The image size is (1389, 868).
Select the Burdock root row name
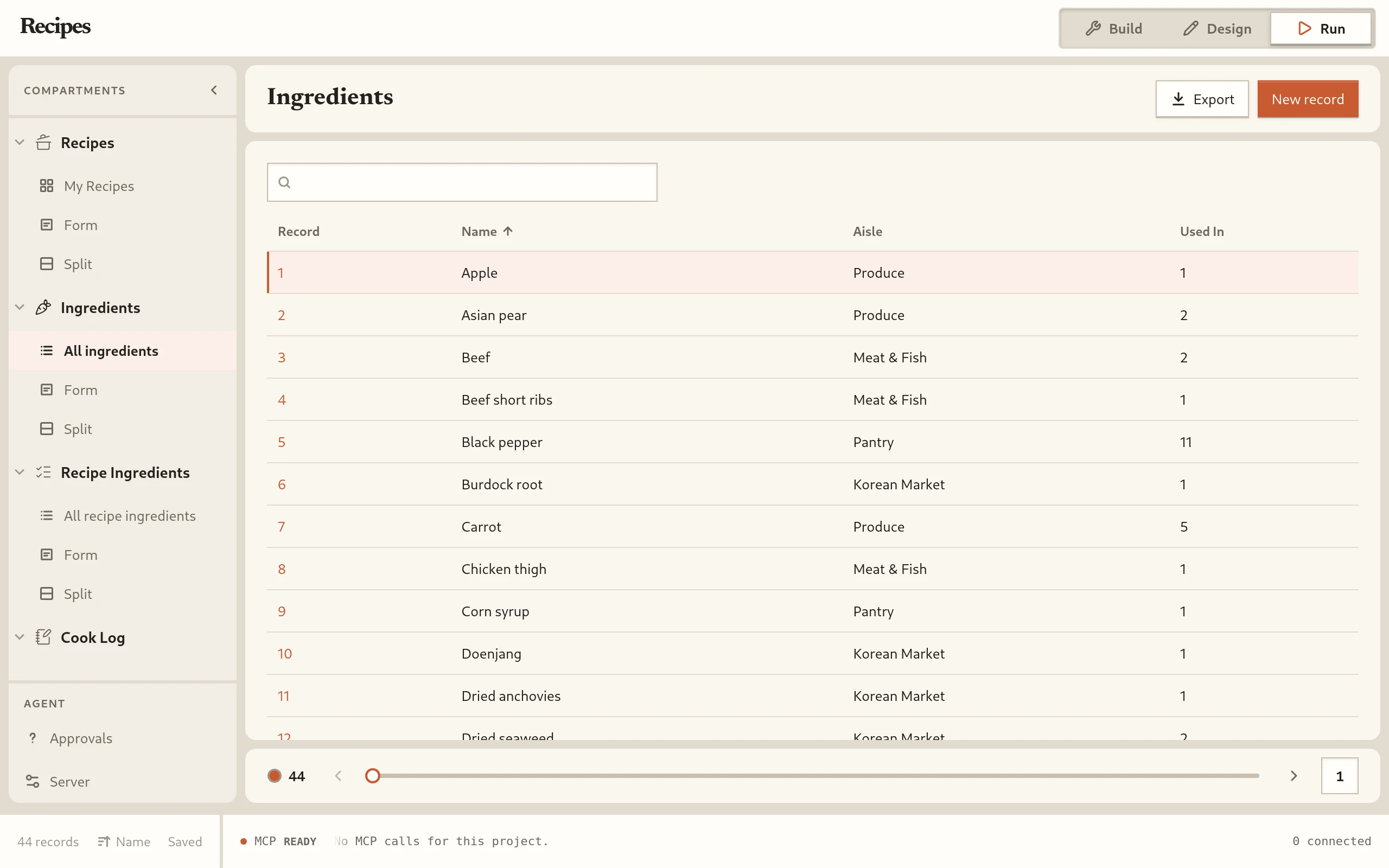tap(502, 484)
